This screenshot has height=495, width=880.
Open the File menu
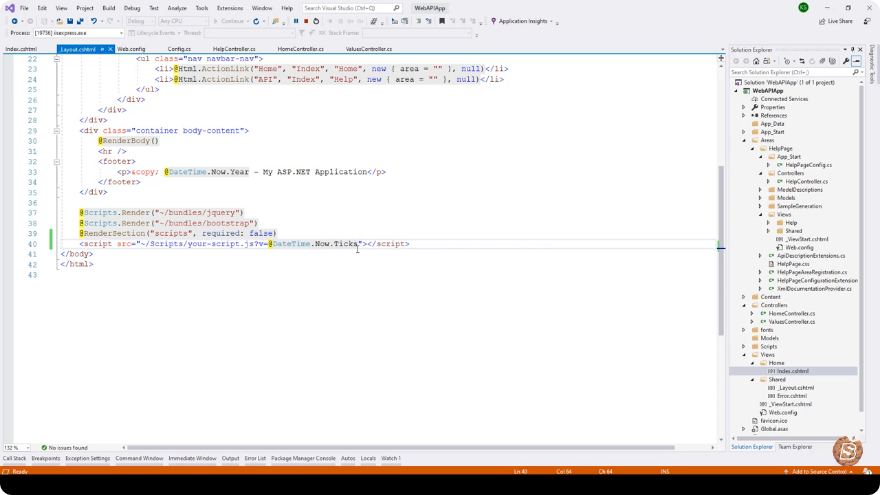24,8
